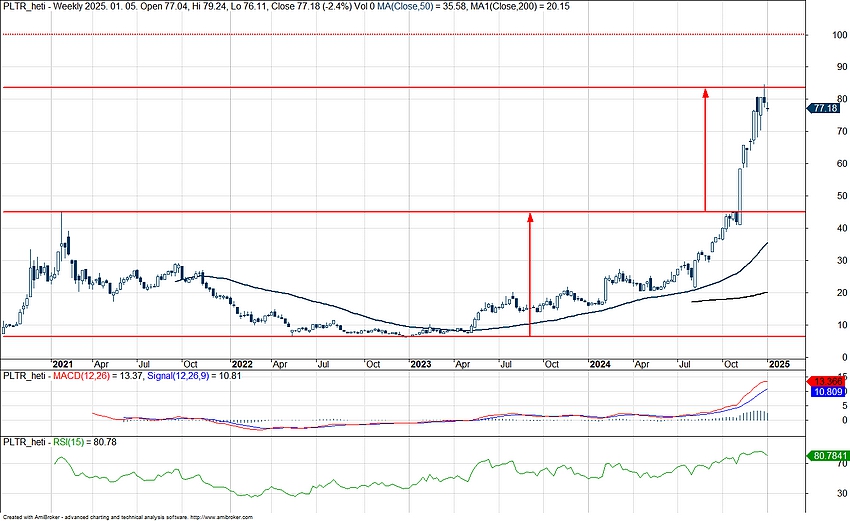
Task: Click the 50 price axis label
Action: [842, 196]
